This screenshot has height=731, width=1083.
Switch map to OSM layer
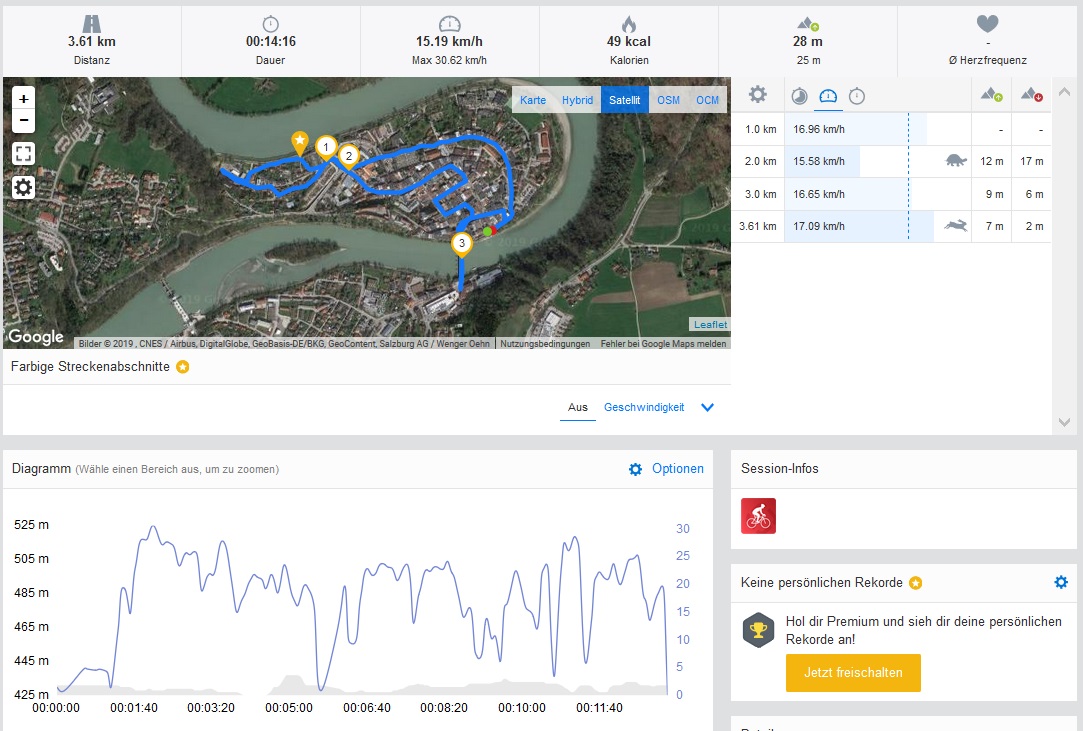click(x=668, y=100)
